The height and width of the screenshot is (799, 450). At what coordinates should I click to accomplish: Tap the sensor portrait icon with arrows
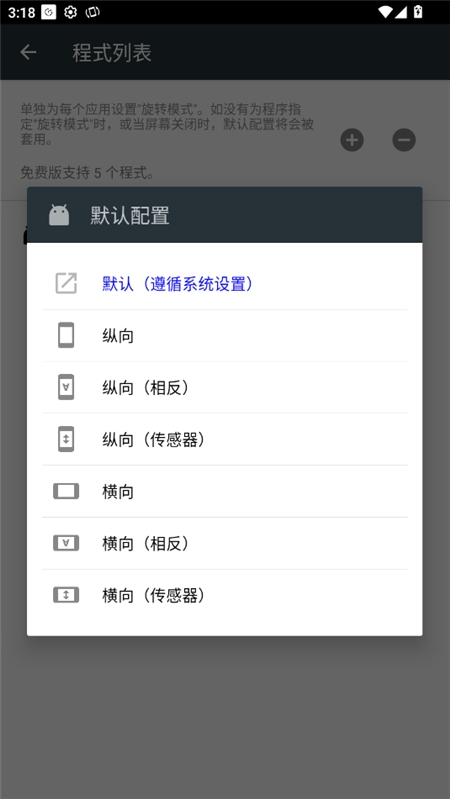point(66,439)
